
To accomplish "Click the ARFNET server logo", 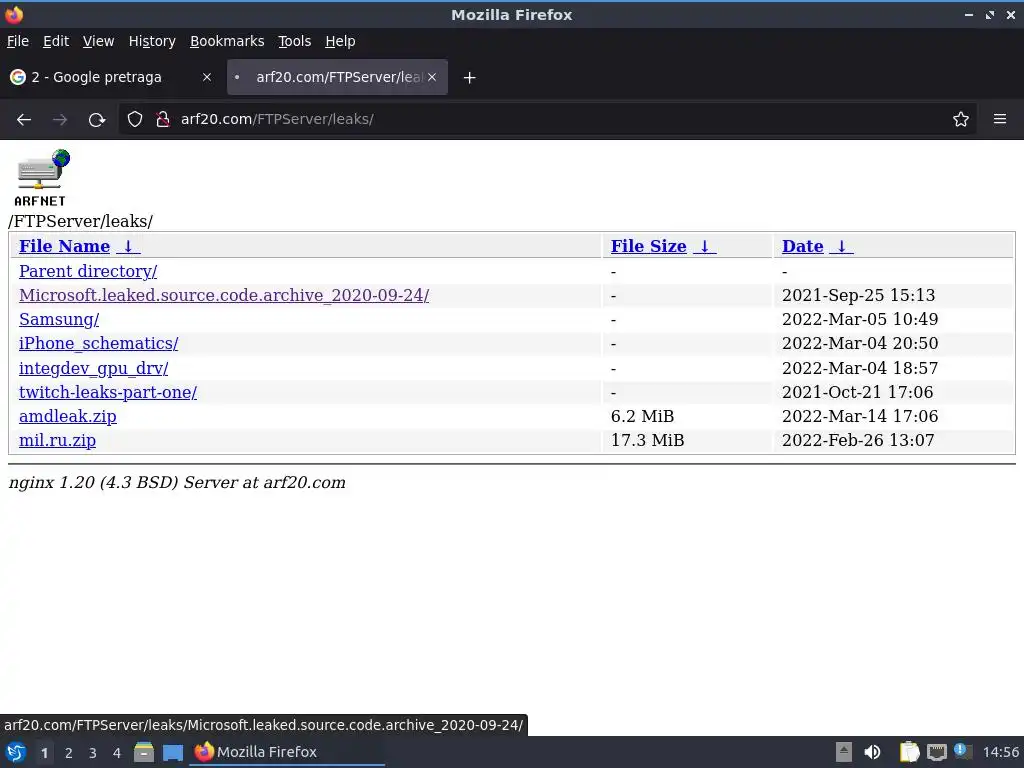I will [x=41, y=178].
